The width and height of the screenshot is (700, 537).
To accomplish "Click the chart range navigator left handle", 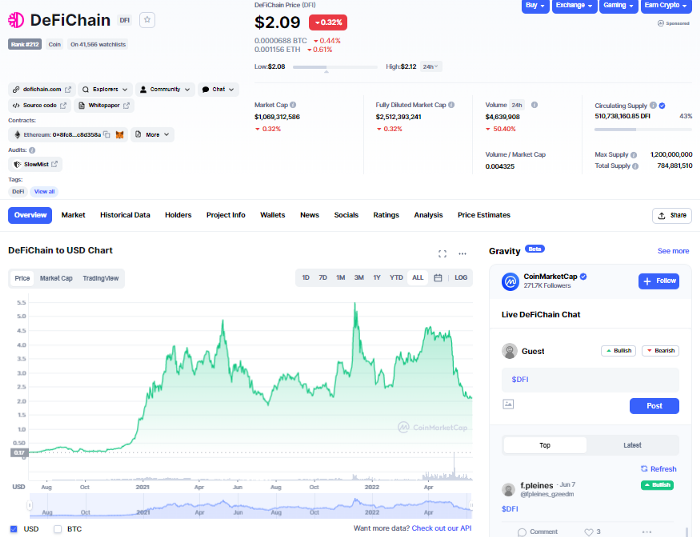I will (x=29, y=506).
